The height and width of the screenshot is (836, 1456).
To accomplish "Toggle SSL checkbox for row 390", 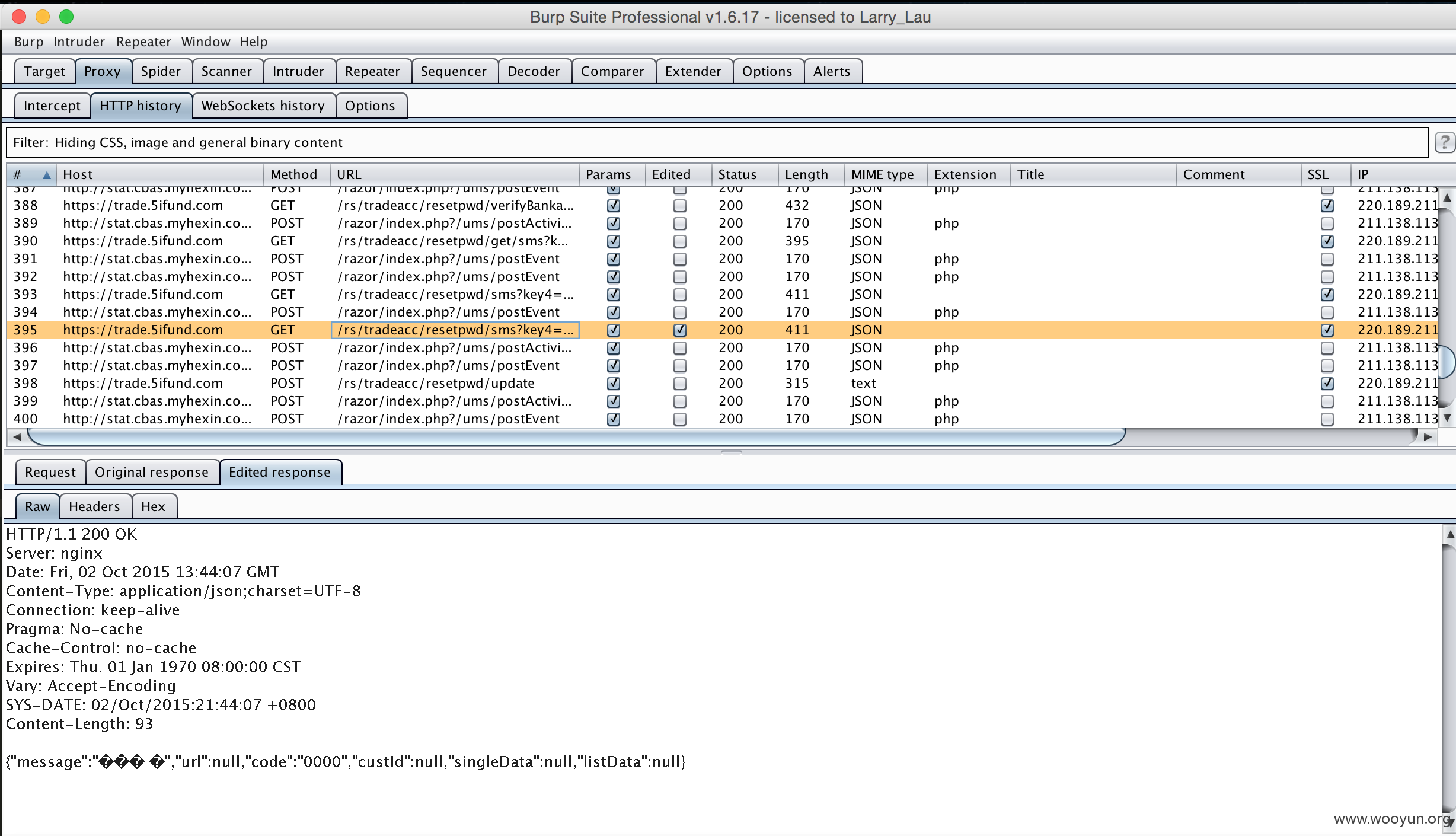I will [x=1327, y=241].
